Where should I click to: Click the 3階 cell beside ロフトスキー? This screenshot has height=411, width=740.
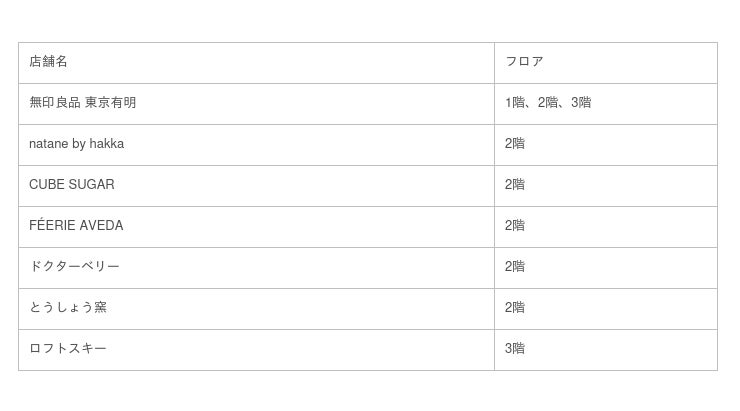514,349
